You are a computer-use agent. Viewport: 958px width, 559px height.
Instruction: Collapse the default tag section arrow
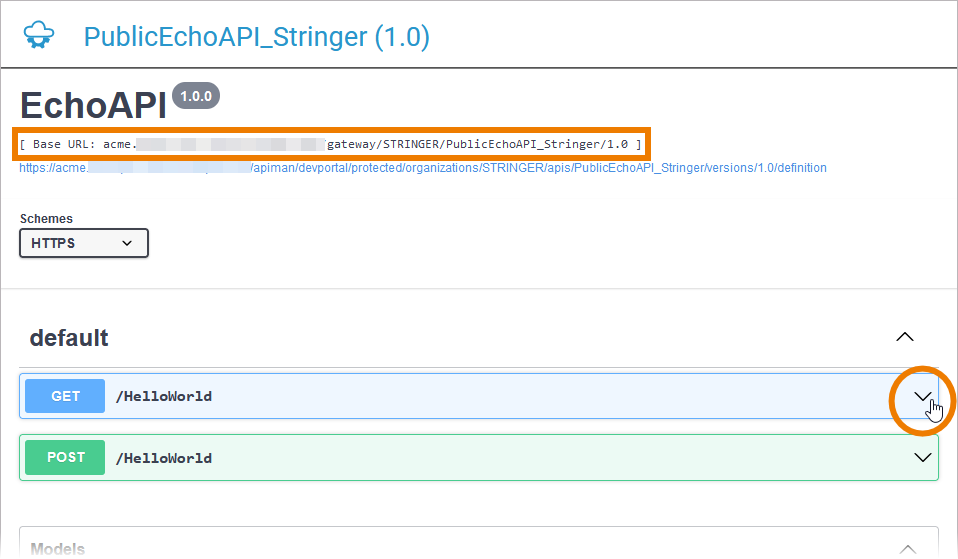[904, 337]
